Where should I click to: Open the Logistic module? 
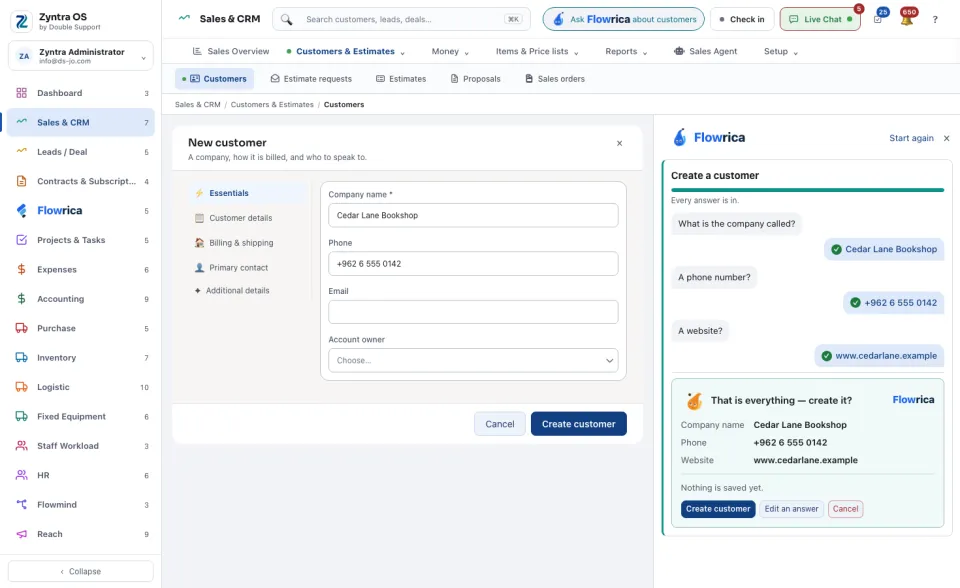coord(81,387)
